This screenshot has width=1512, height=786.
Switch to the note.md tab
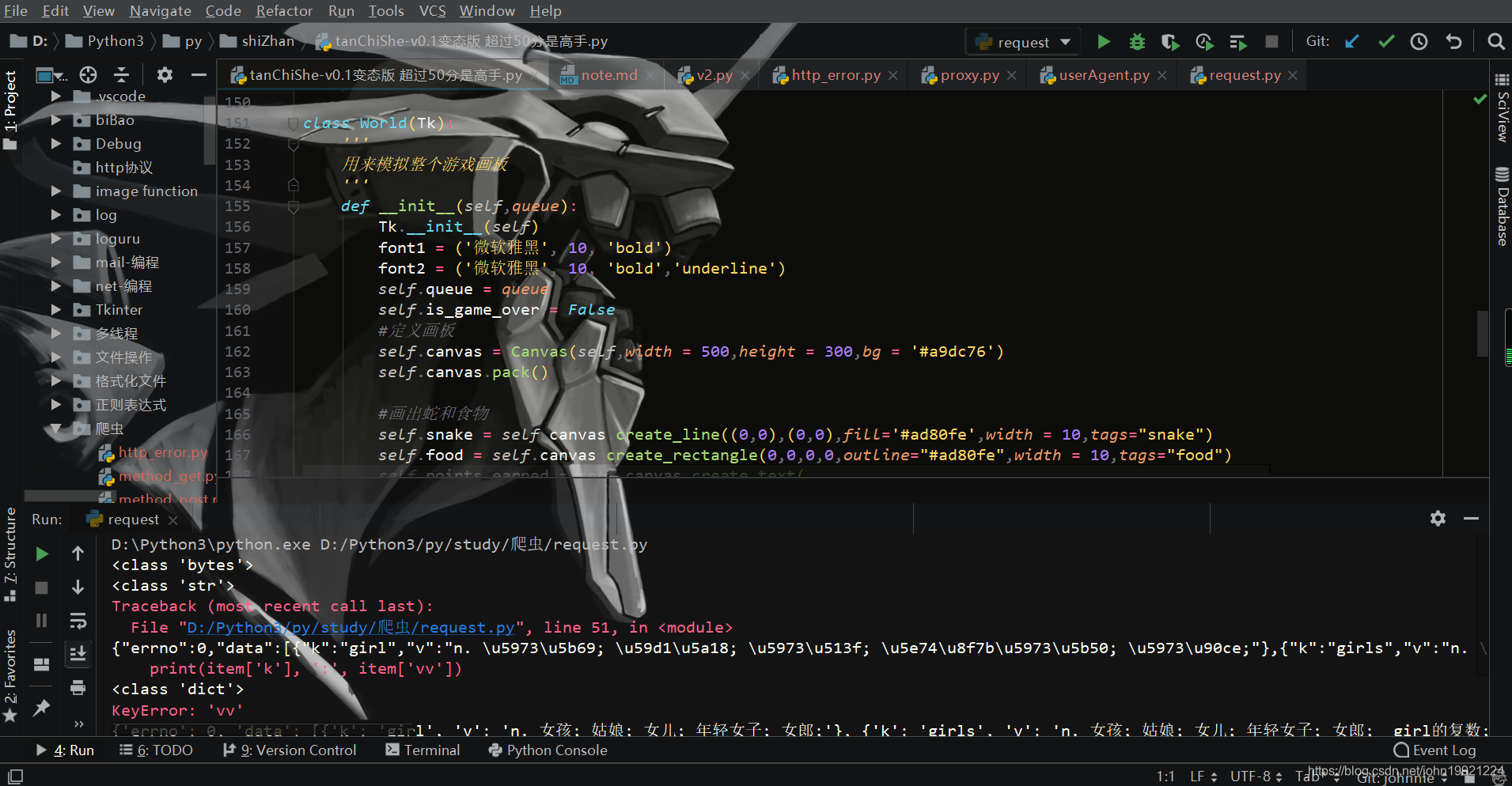click(x=608, y=75)
